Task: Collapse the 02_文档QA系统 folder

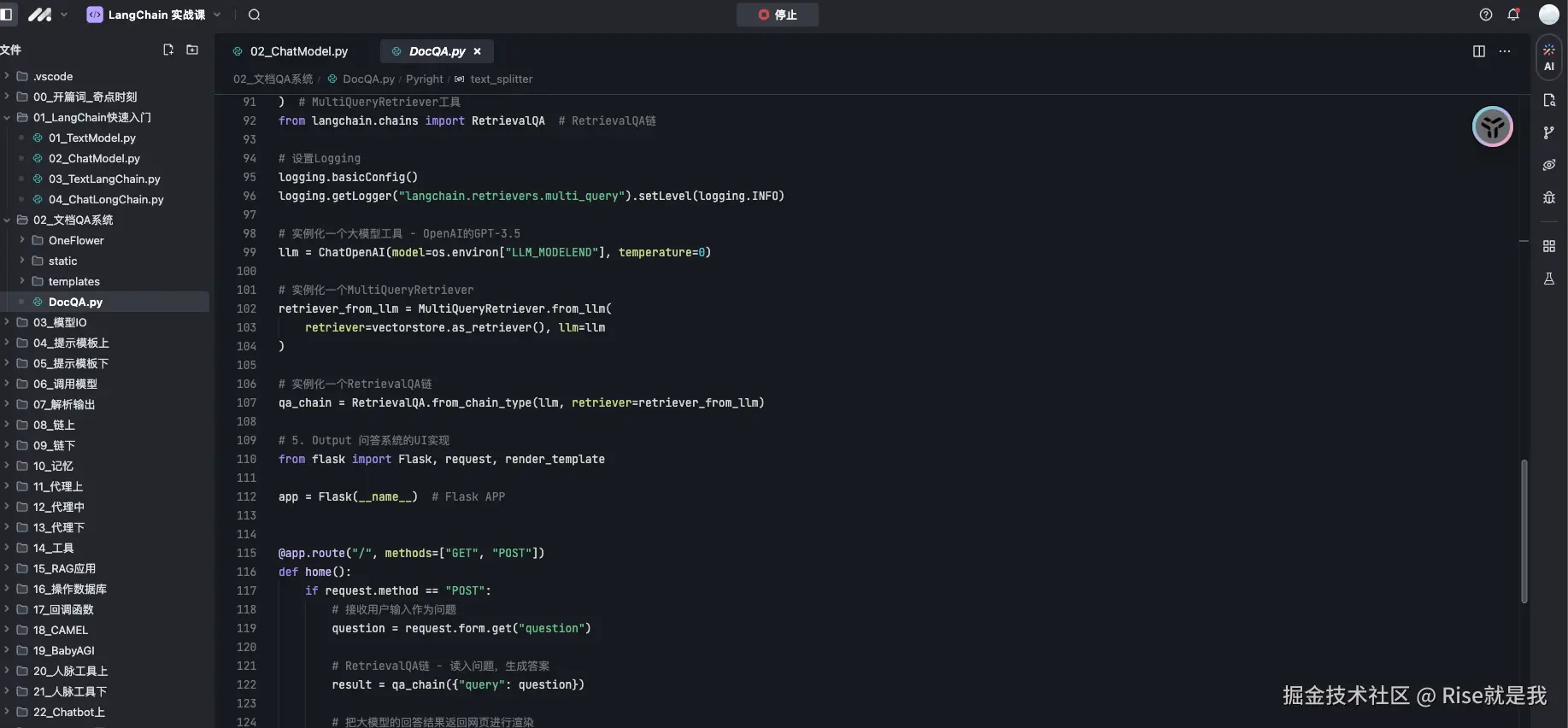Action: pos(8,220)
